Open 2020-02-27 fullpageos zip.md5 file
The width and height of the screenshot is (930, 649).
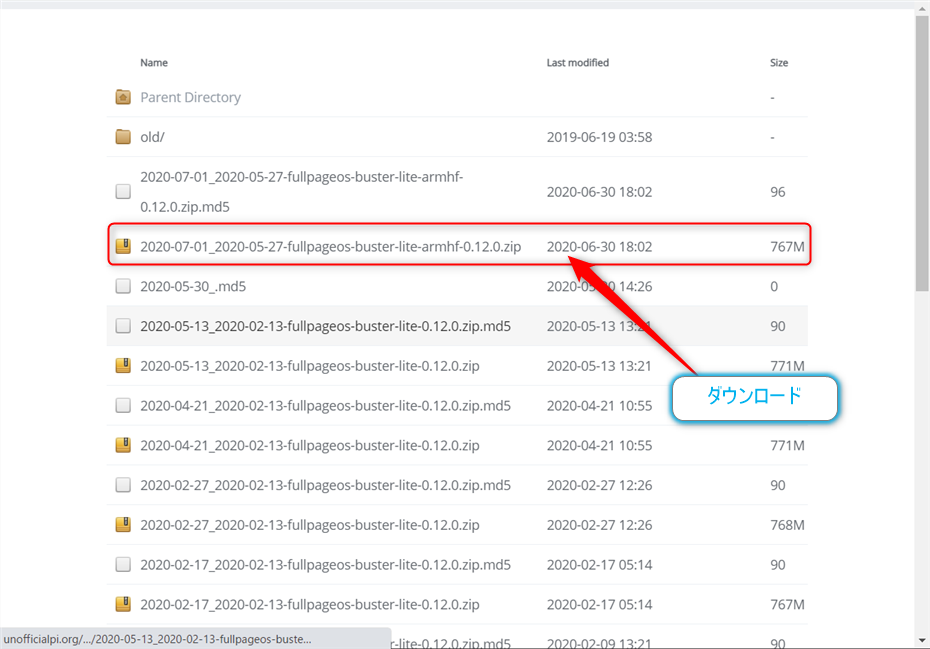point(325,485)
